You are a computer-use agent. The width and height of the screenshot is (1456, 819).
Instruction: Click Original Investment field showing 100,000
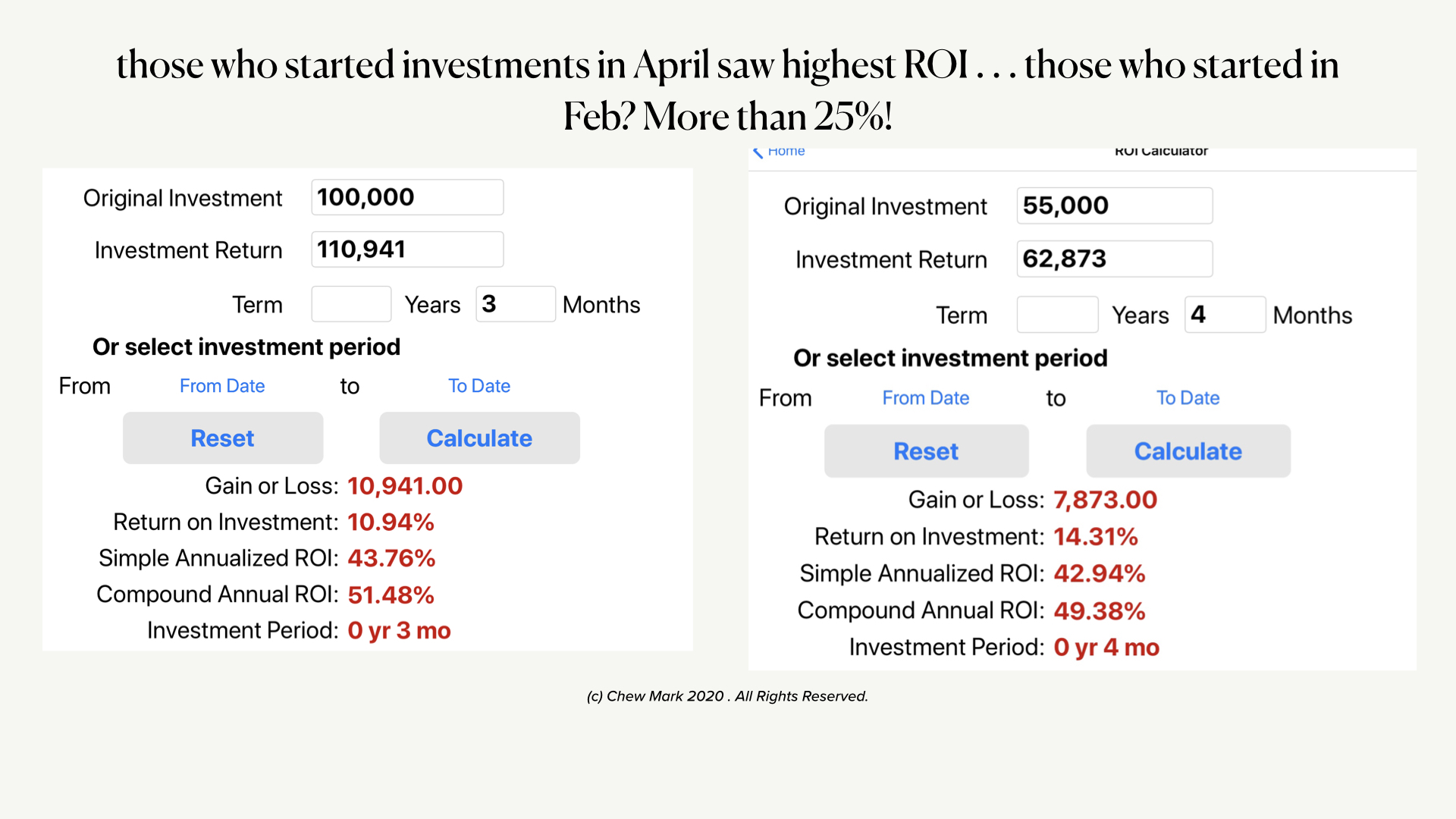tap(407, 197)
